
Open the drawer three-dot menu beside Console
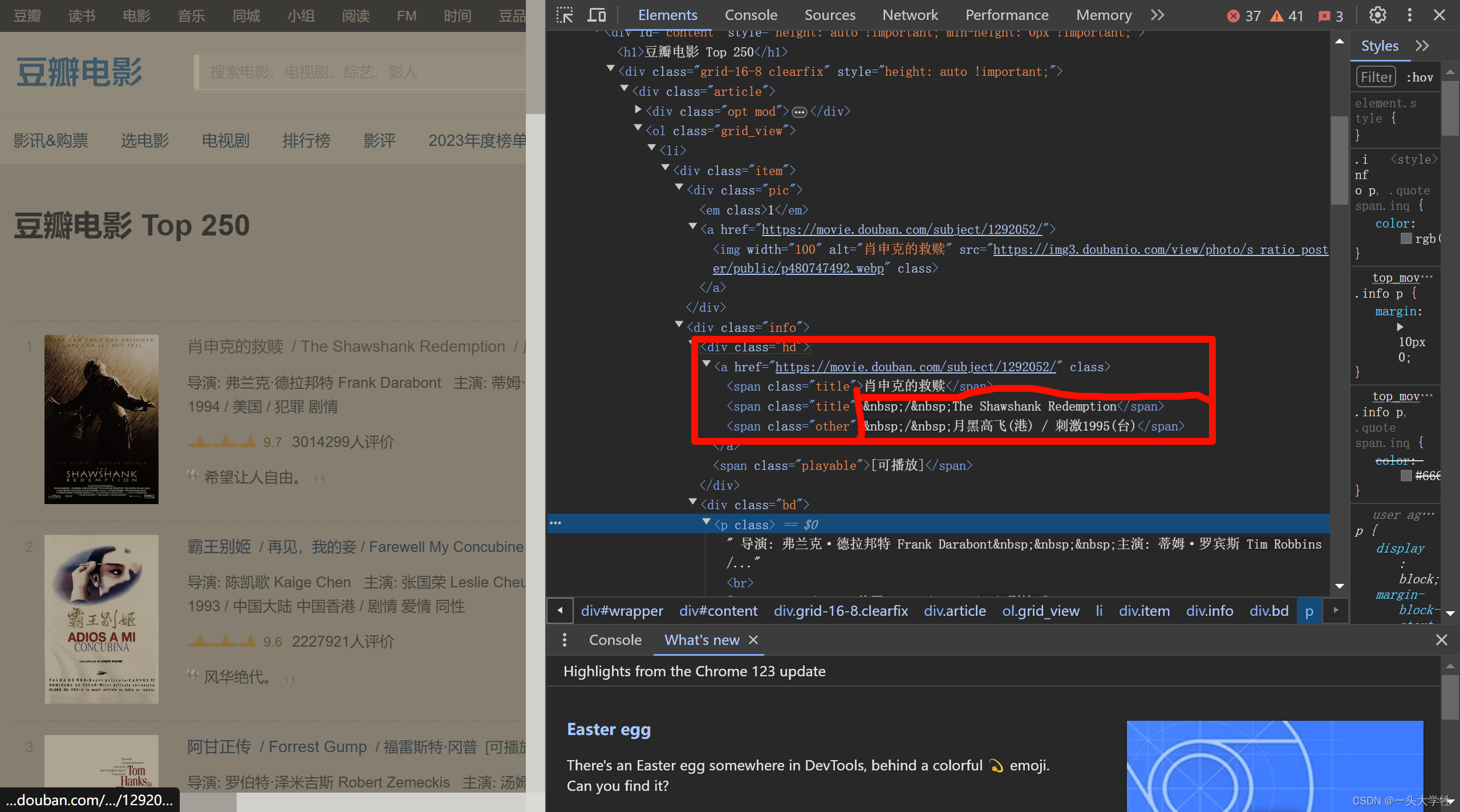coord(565,640)
